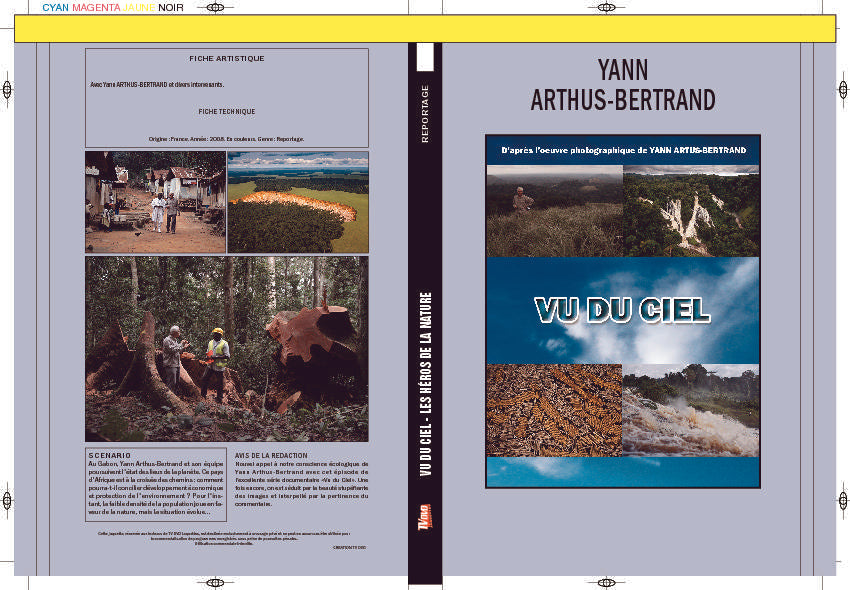Select the river rapids waterfall photo
The width and height of the screenshot is (850, 590).
[x=691, y=410]
